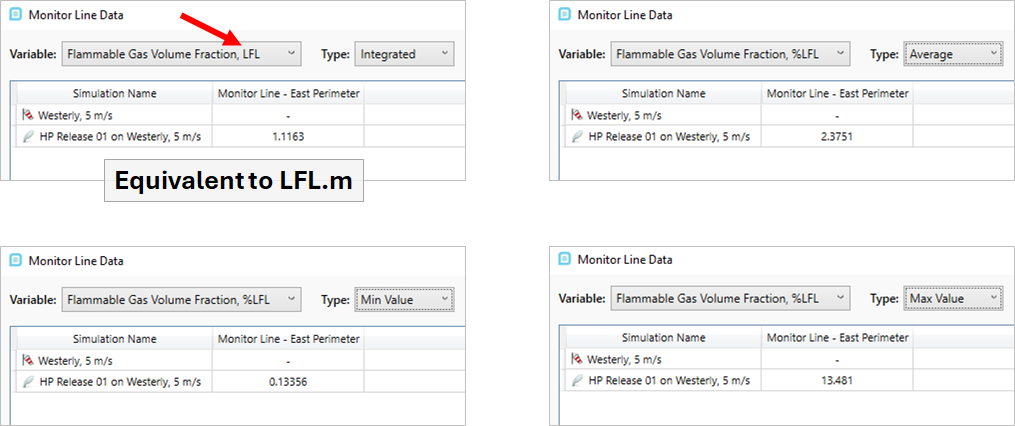Click Monitor Line Data icon in Integrated panel
Image resolution: width=1015 pixels, height=426 pixels.
tap(16, 15)
